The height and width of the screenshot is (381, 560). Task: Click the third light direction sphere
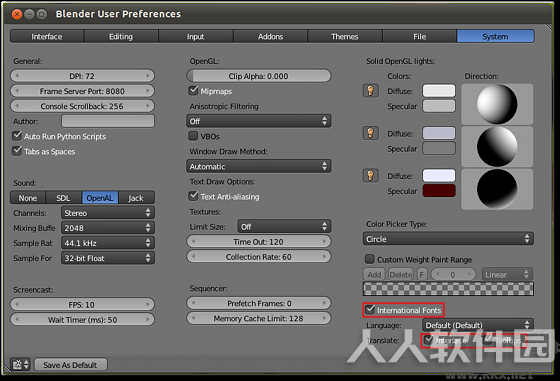pyautogui.click(x=497, y=189)
